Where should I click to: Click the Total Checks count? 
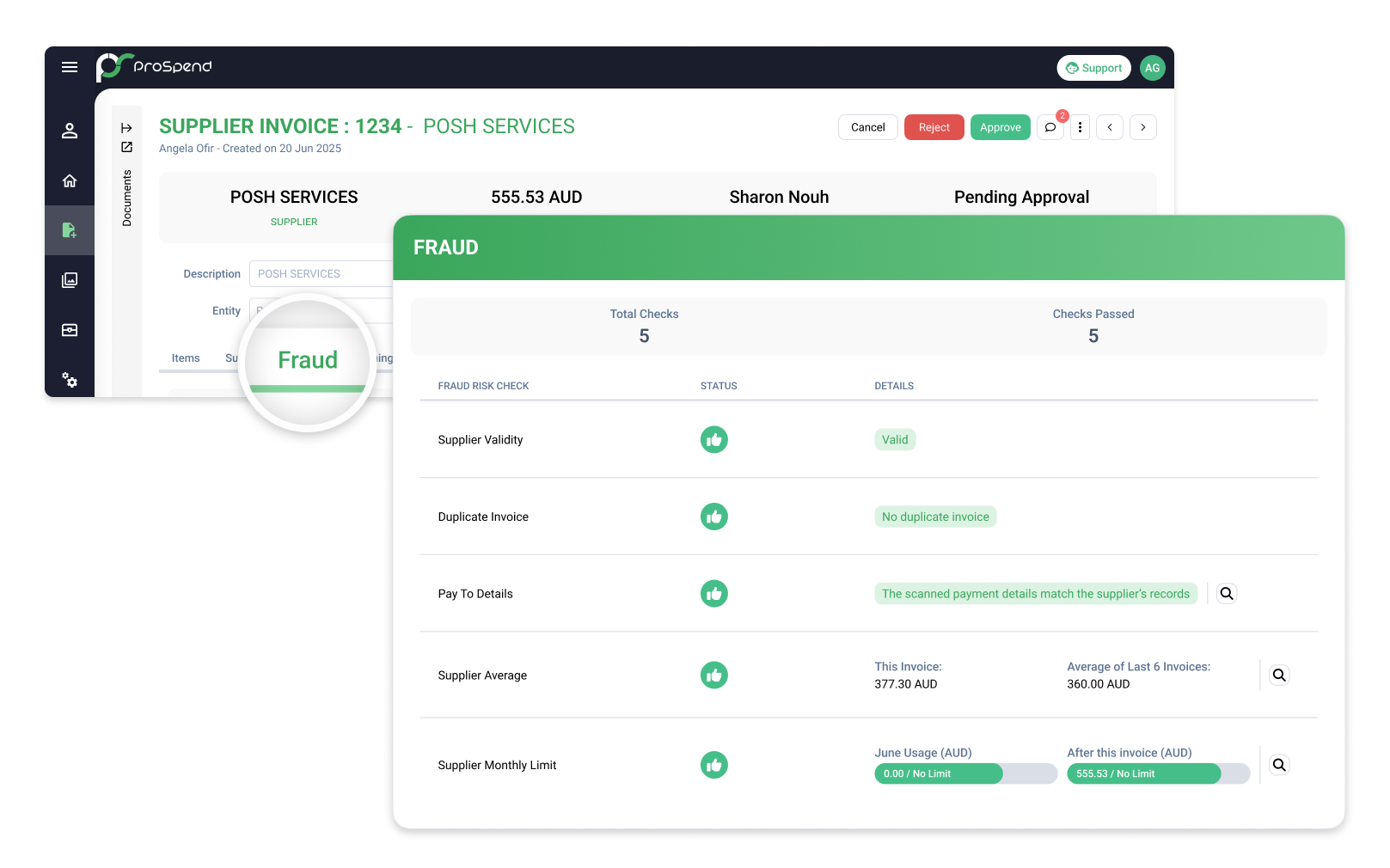(644, 336)
